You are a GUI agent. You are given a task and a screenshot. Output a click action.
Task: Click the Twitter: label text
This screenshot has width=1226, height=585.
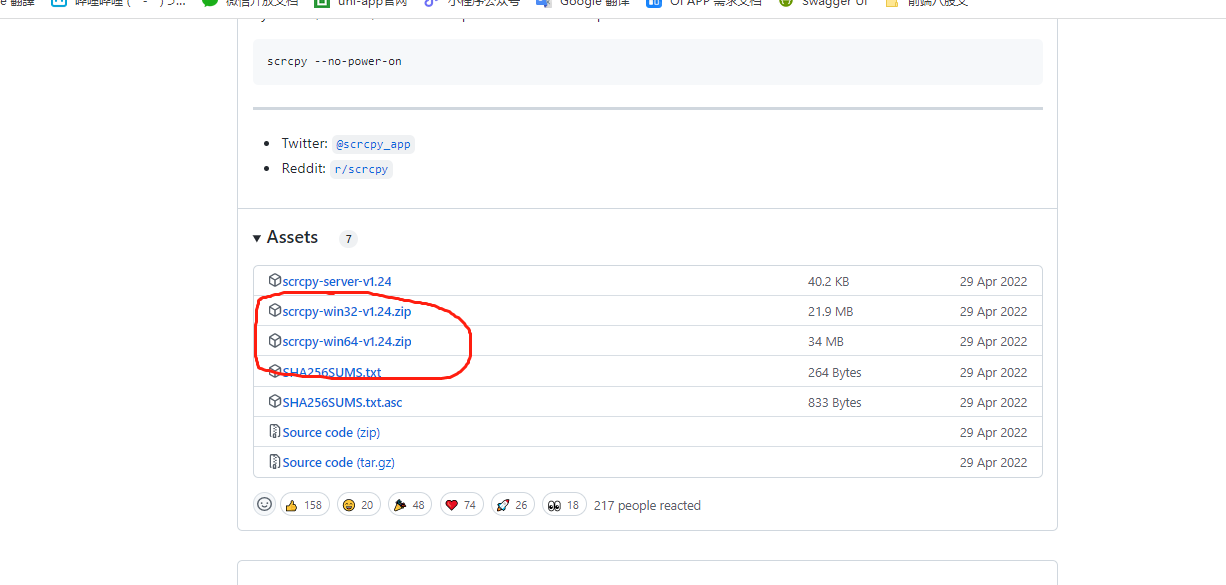coord(304,143)
